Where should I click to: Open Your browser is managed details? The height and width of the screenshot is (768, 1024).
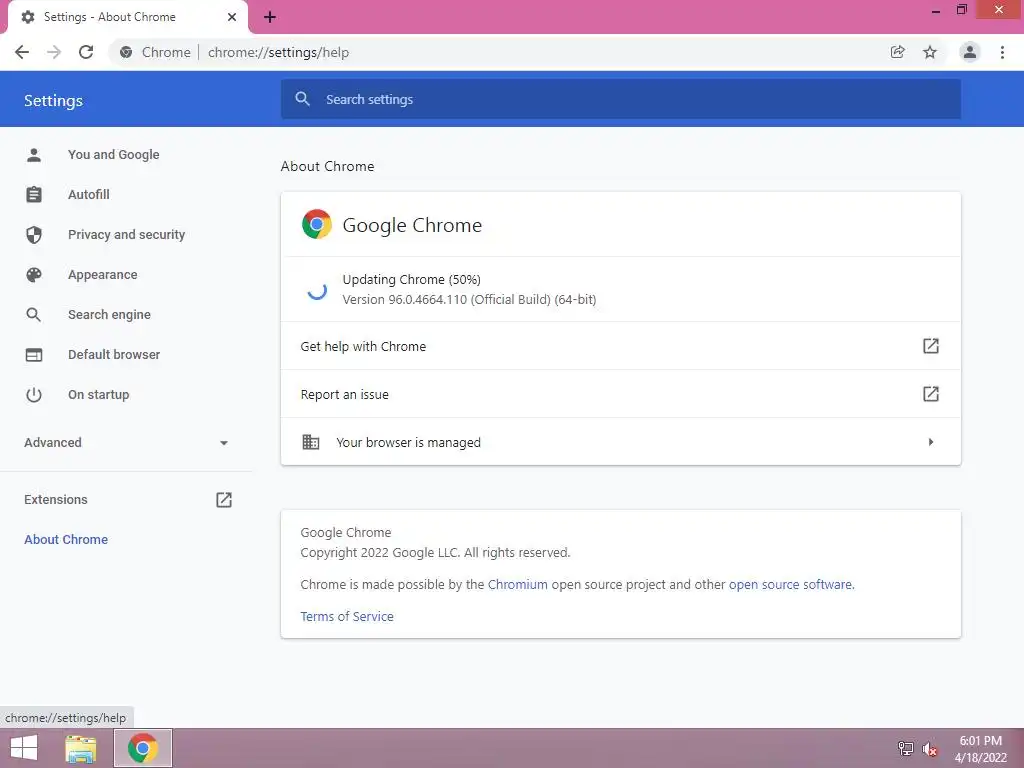[x=620, y=442]
